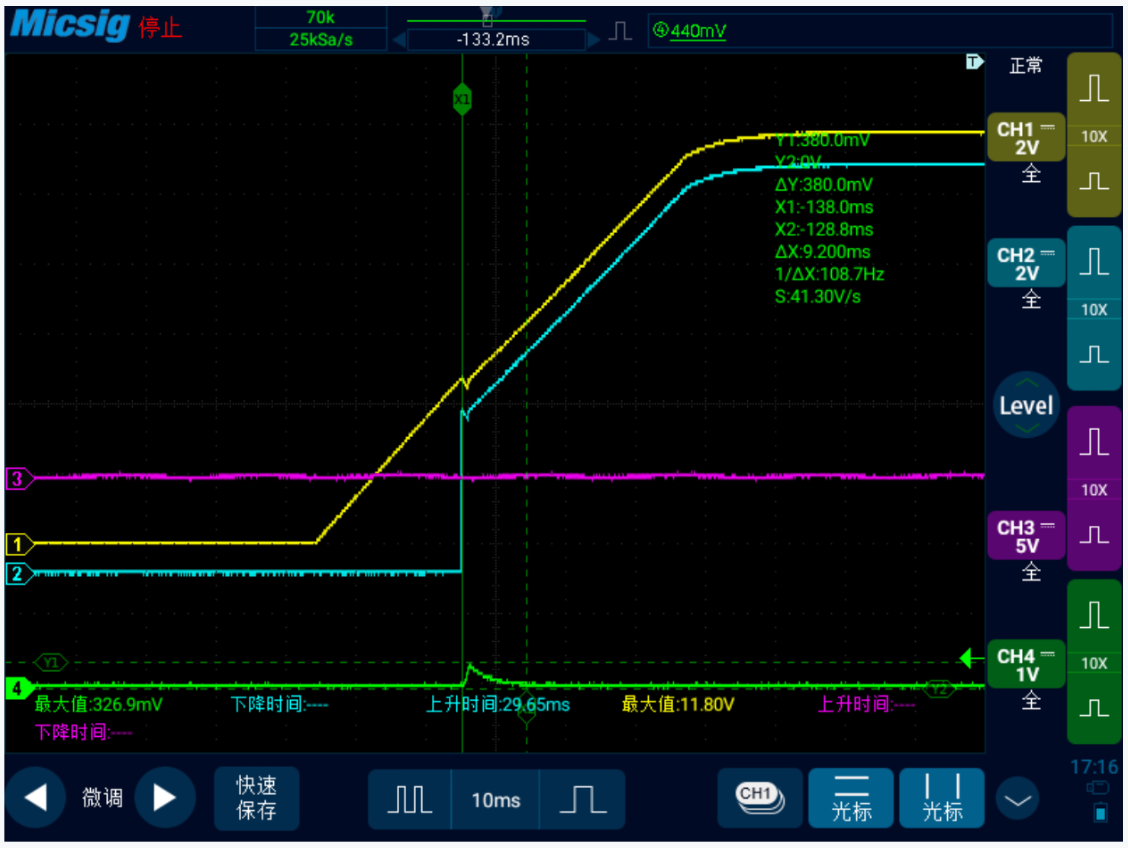
Task: Click the multi-pulse timebase decrease icon
Action: pyautogui.click(x=409, y=799)
